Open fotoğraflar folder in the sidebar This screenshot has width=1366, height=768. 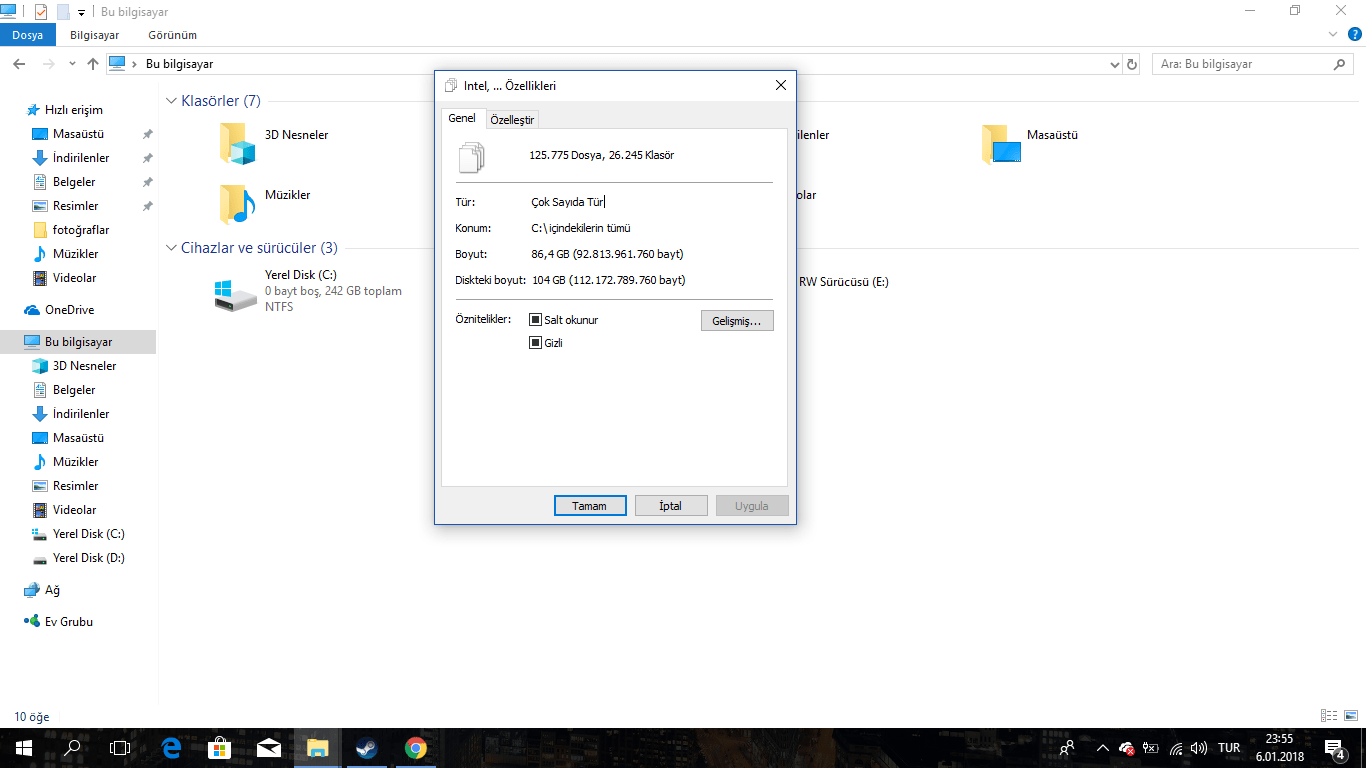click(81, 230)
